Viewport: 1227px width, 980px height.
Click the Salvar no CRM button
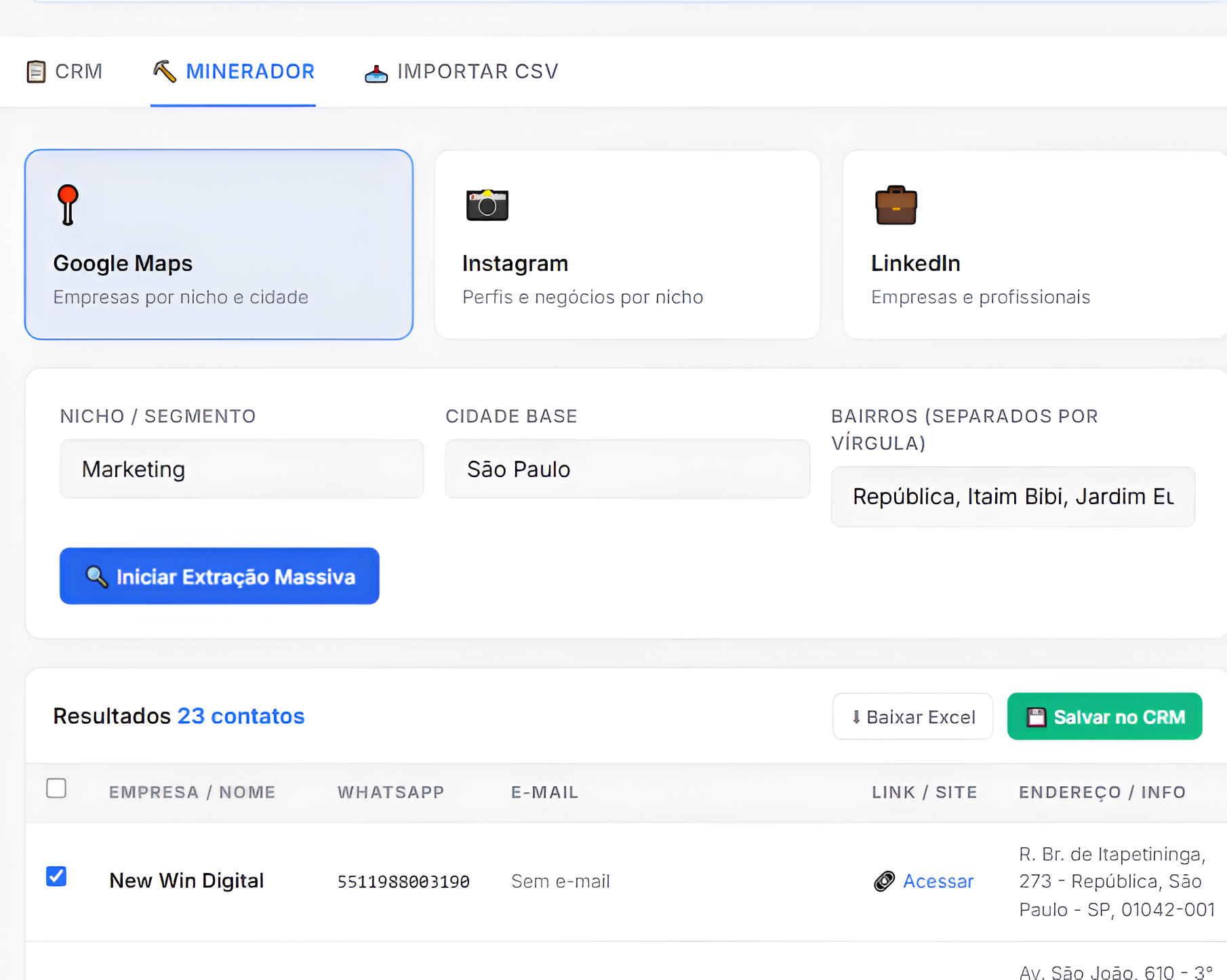(1104, 716)
